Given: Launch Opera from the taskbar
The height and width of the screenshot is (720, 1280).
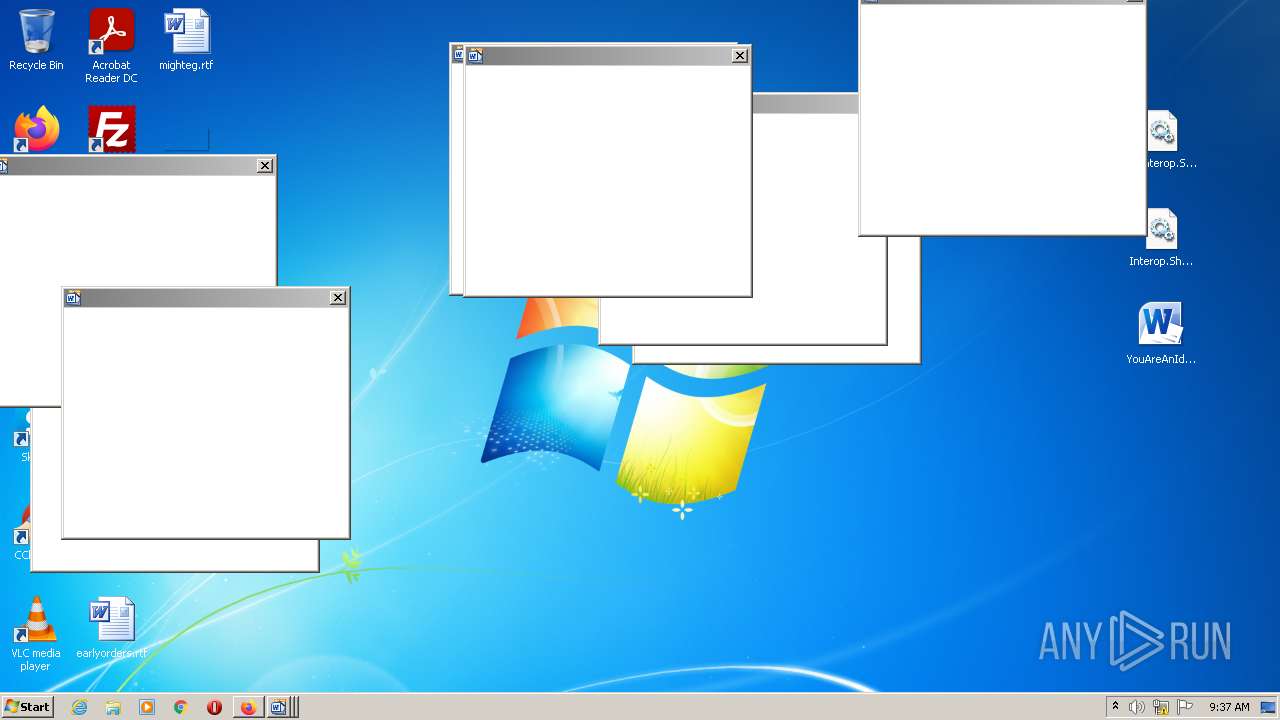Looking at the screenshot, I should pos(214,707).
